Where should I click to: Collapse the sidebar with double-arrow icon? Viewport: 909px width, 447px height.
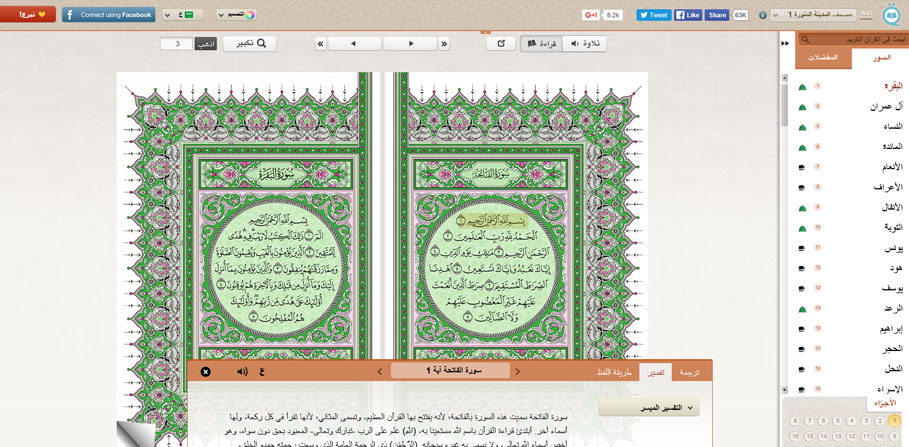pyautogui.click(x=785, y=43)
